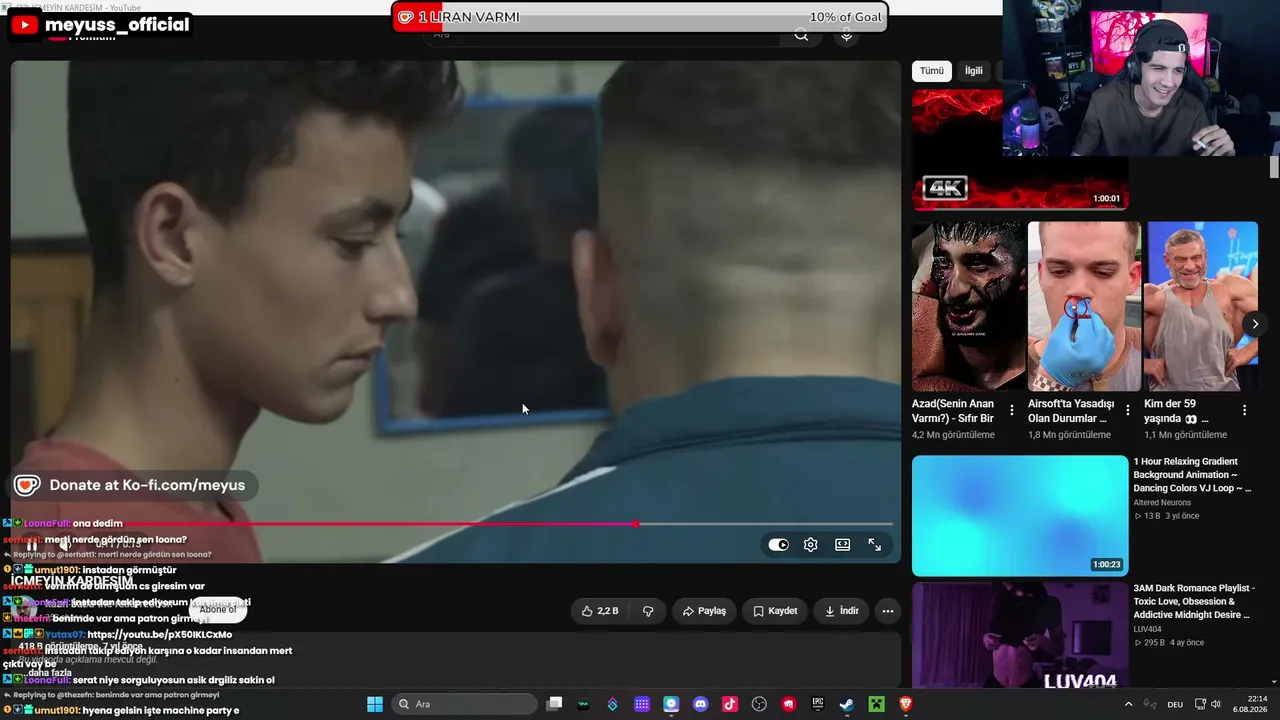Open TikTok from the taskbar
Image resolution: width=1280 pixels, height=720 pixels.
click(x=730, y=704)
